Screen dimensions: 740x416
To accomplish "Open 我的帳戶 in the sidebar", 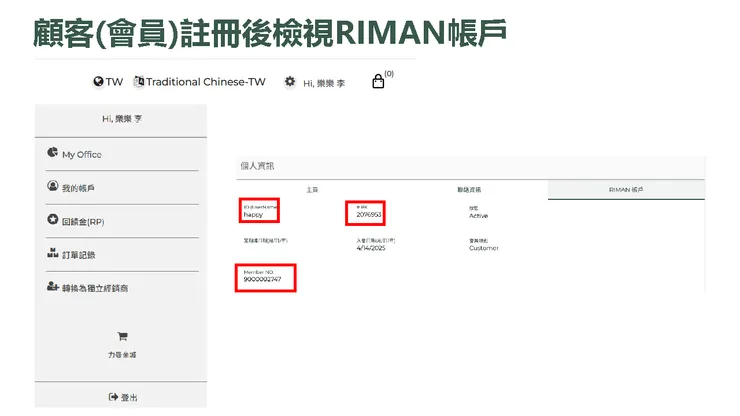I will 78,188.
